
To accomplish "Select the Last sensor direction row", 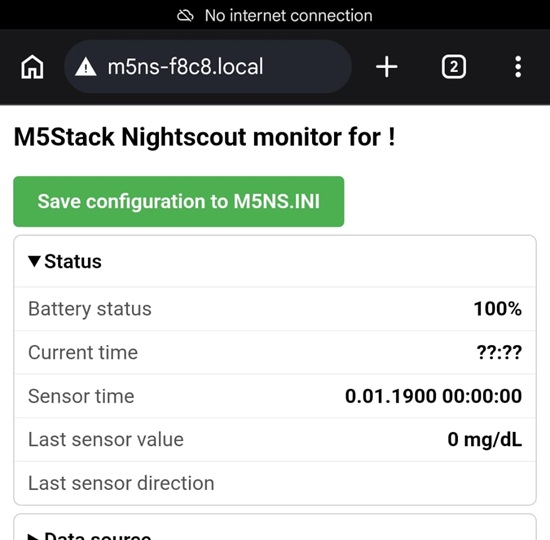I will tap(275, 483).
